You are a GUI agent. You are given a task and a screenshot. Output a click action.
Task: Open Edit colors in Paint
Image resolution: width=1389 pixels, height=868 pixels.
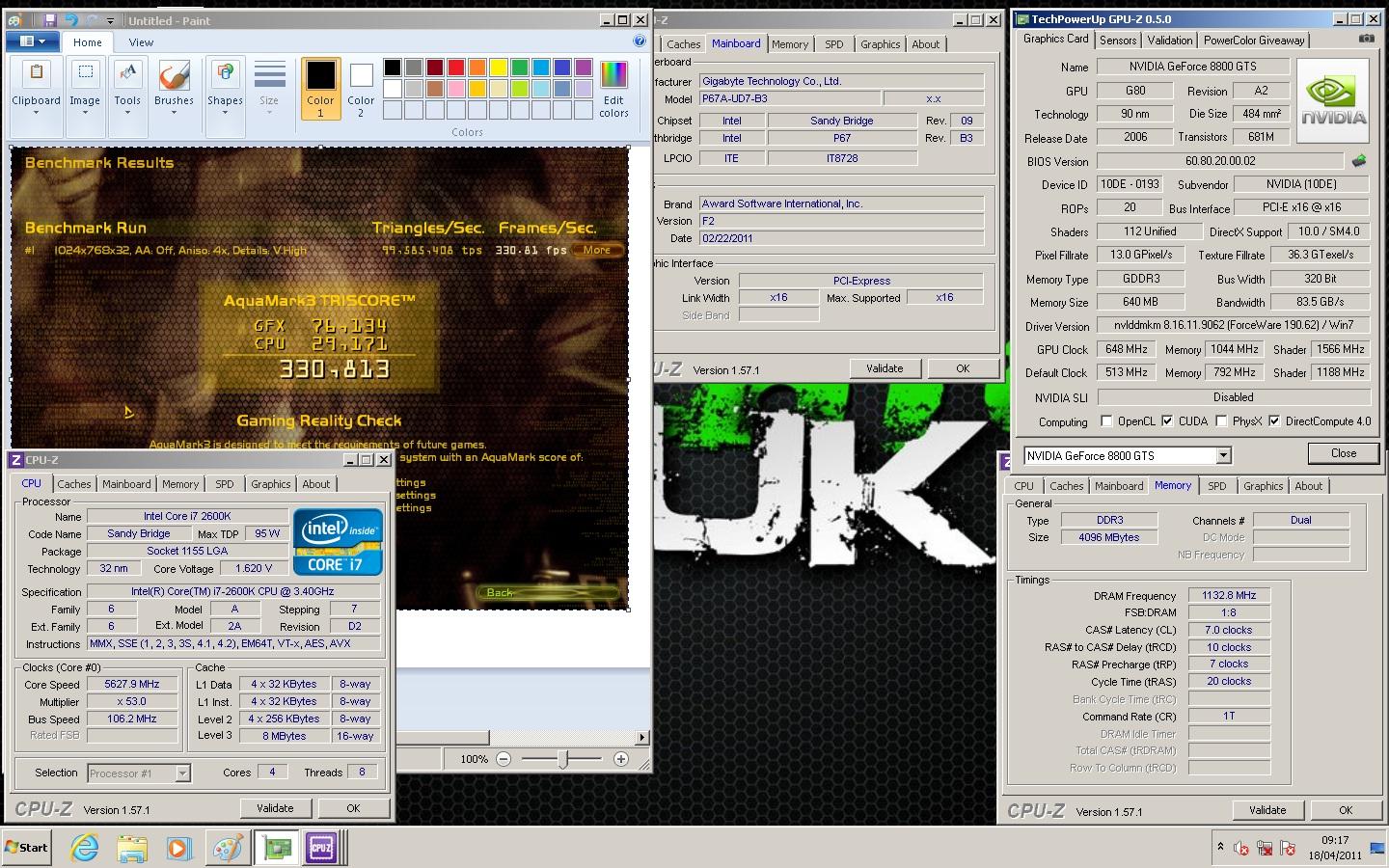[613, 90]
